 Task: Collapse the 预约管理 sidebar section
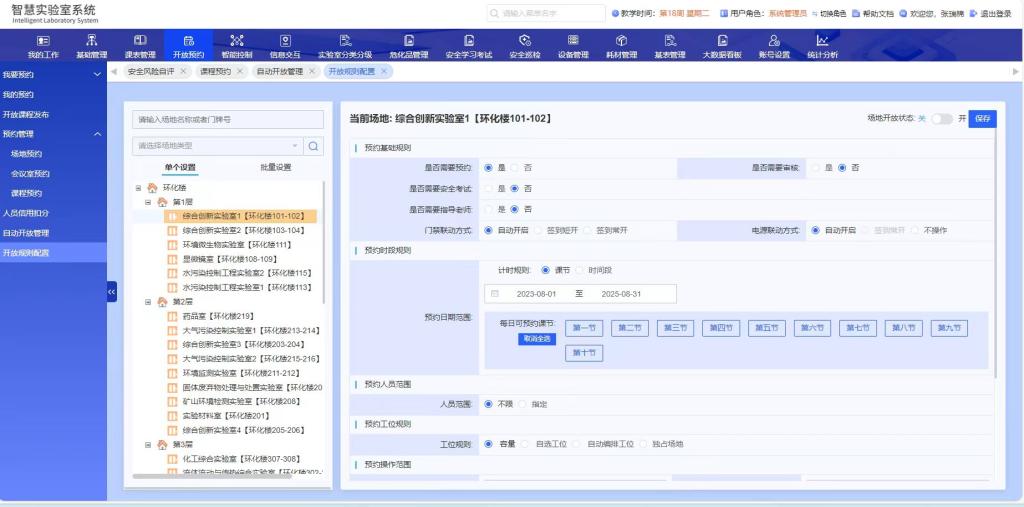[x=97, y=134]
